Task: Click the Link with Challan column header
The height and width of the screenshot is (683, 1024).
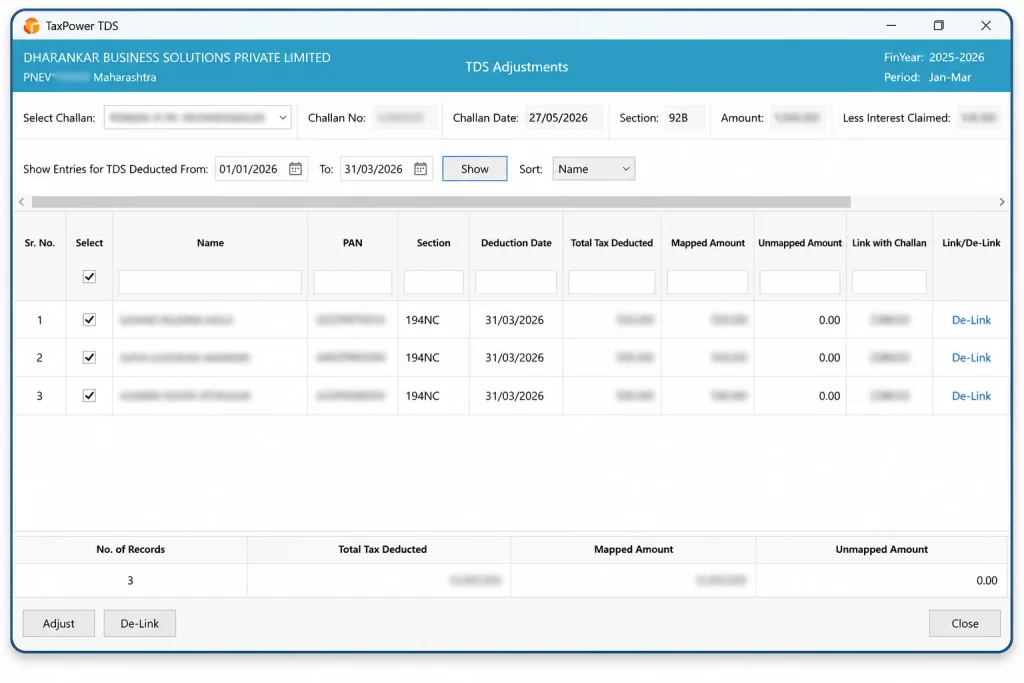Action: (x=889, y=243)
